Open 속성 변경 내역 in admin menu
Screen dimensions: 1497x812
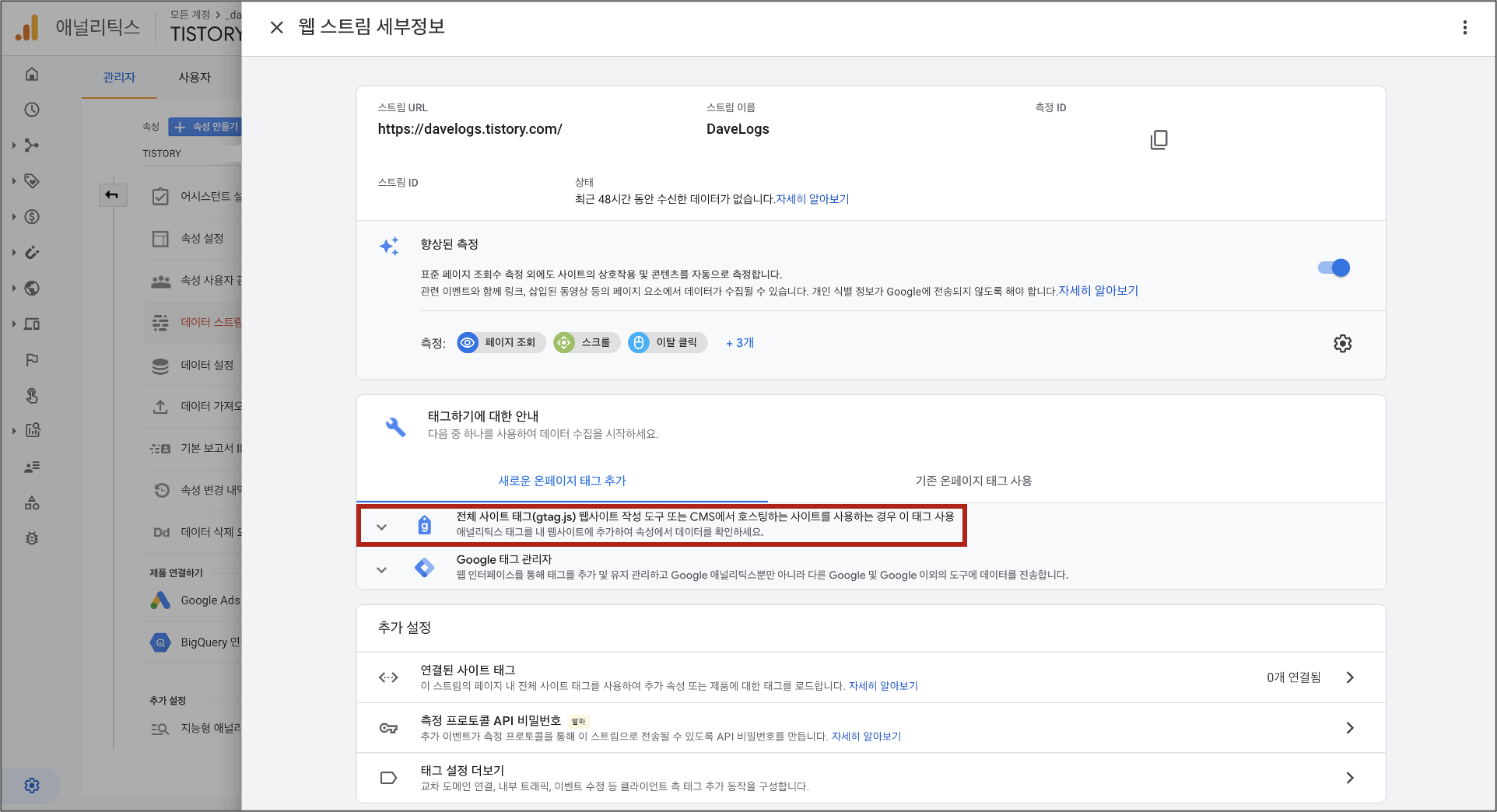[195, 490]
